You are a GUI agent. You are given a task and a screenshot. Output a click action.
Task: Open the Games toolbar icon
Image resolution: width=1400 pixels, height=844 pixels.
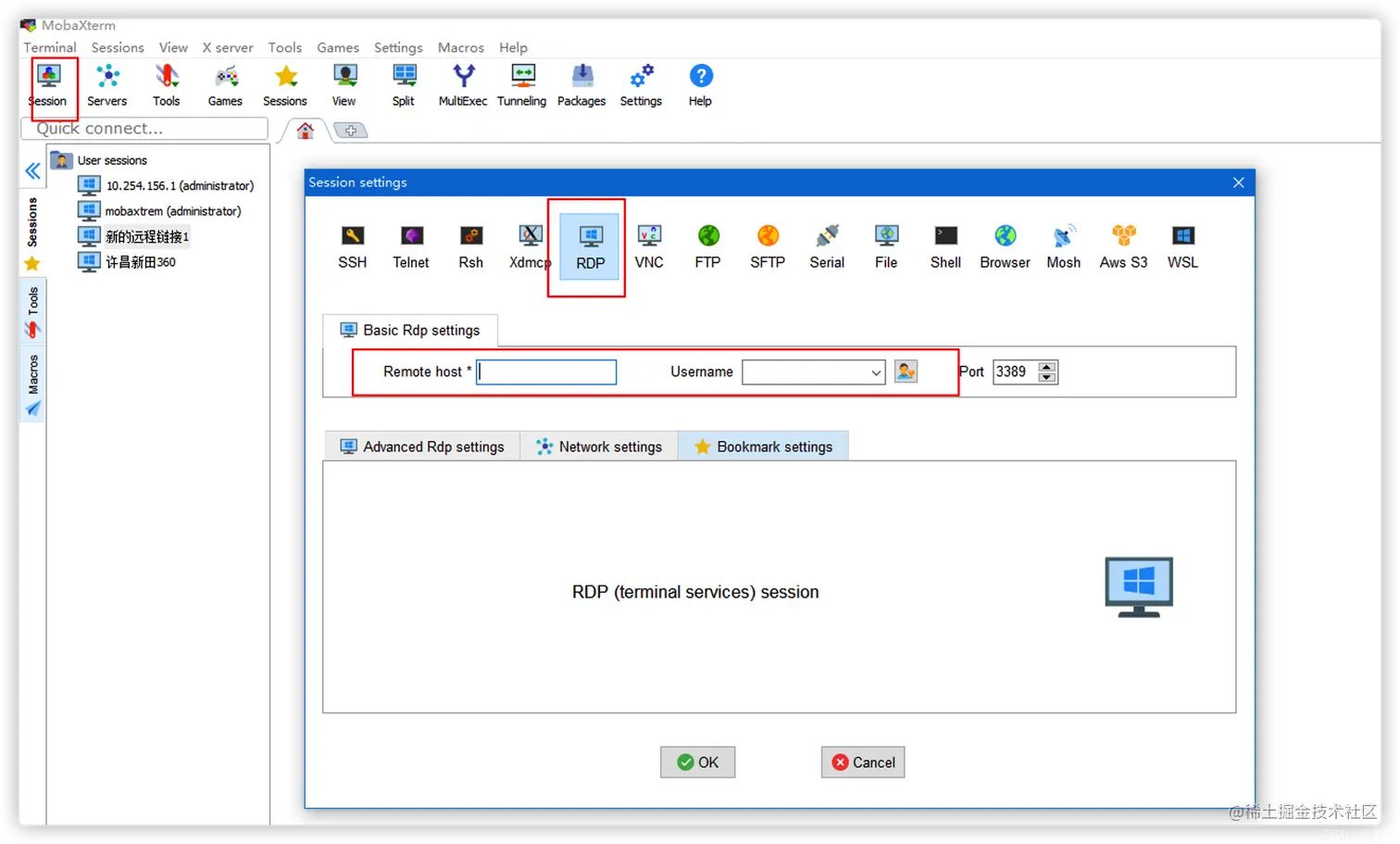point(225,85)
